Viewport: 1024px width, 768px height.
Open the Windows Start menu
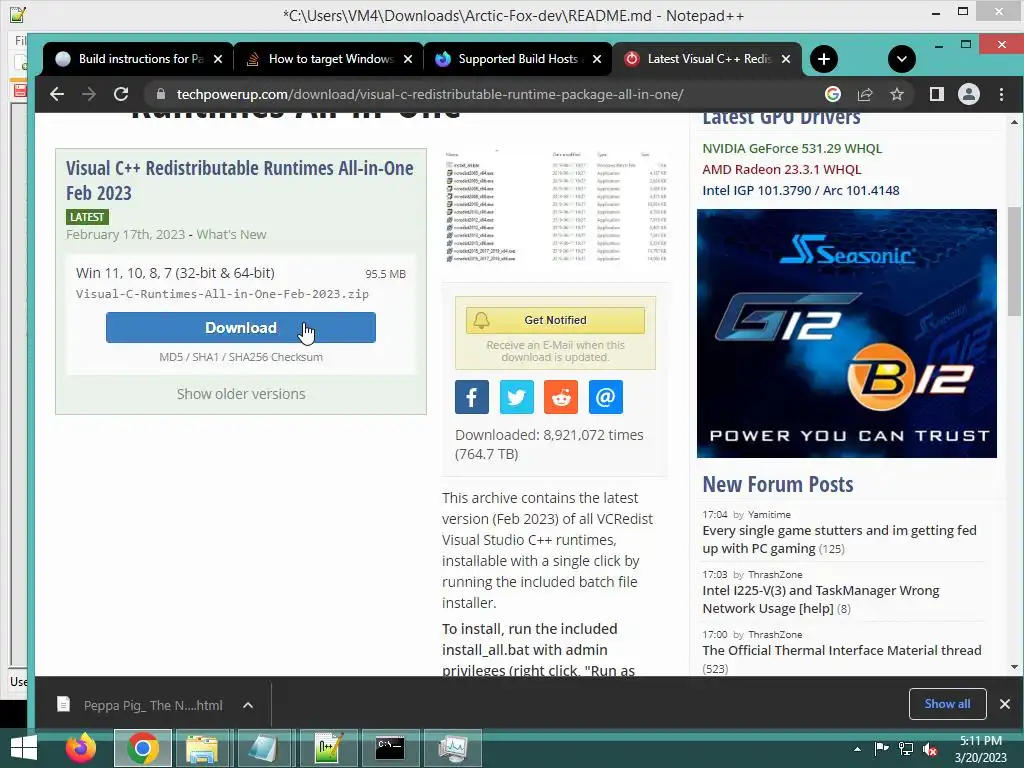pyautogui.click(x=24, y=748)
